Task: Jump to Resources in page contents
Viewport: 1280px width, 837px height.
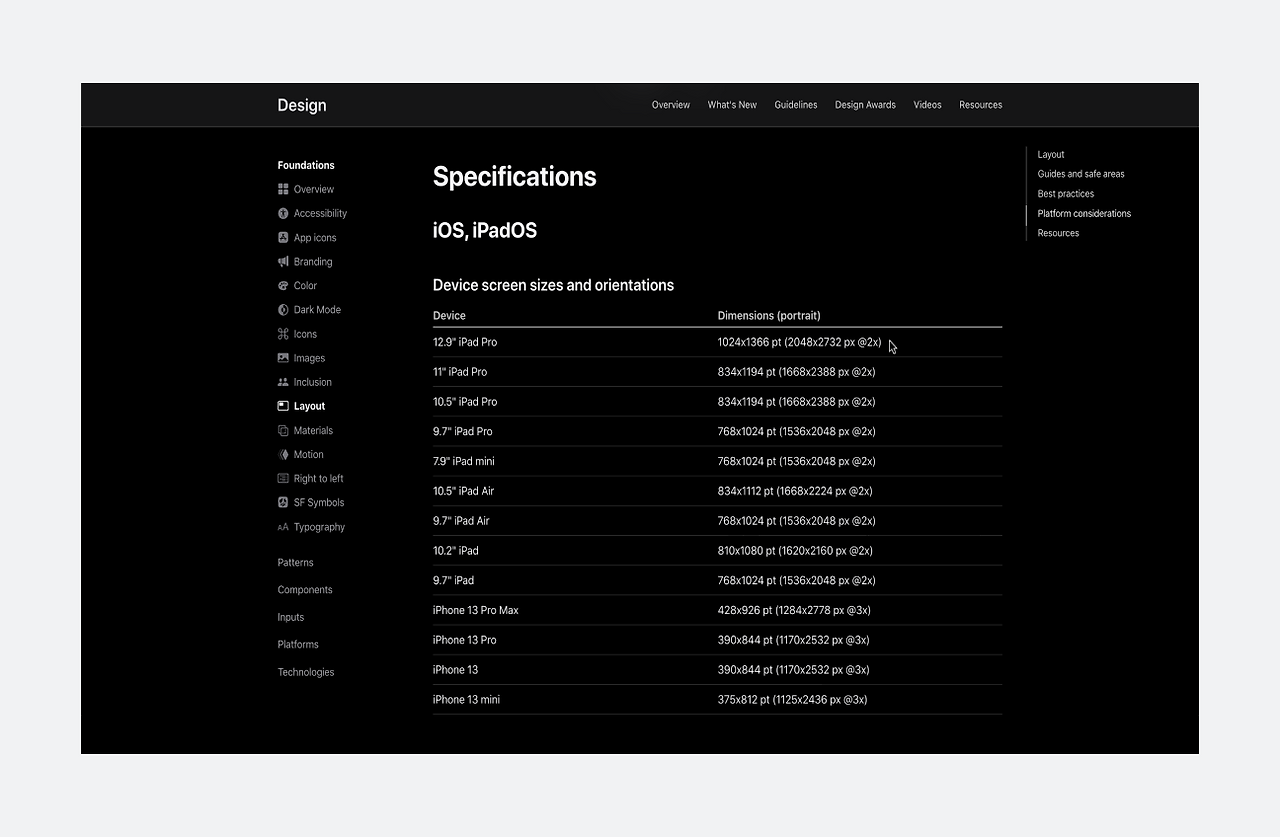Action: click(x=1058, y=233)
